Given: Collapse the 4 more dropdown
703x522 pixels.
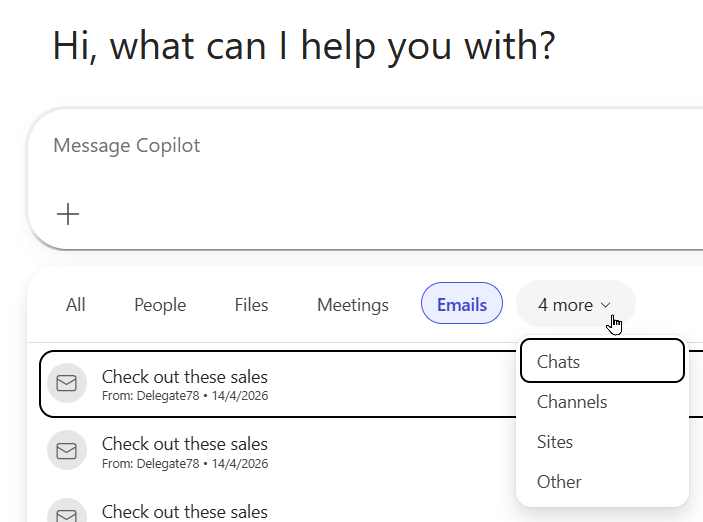Looking at the screenshot, I should point(576,304).
